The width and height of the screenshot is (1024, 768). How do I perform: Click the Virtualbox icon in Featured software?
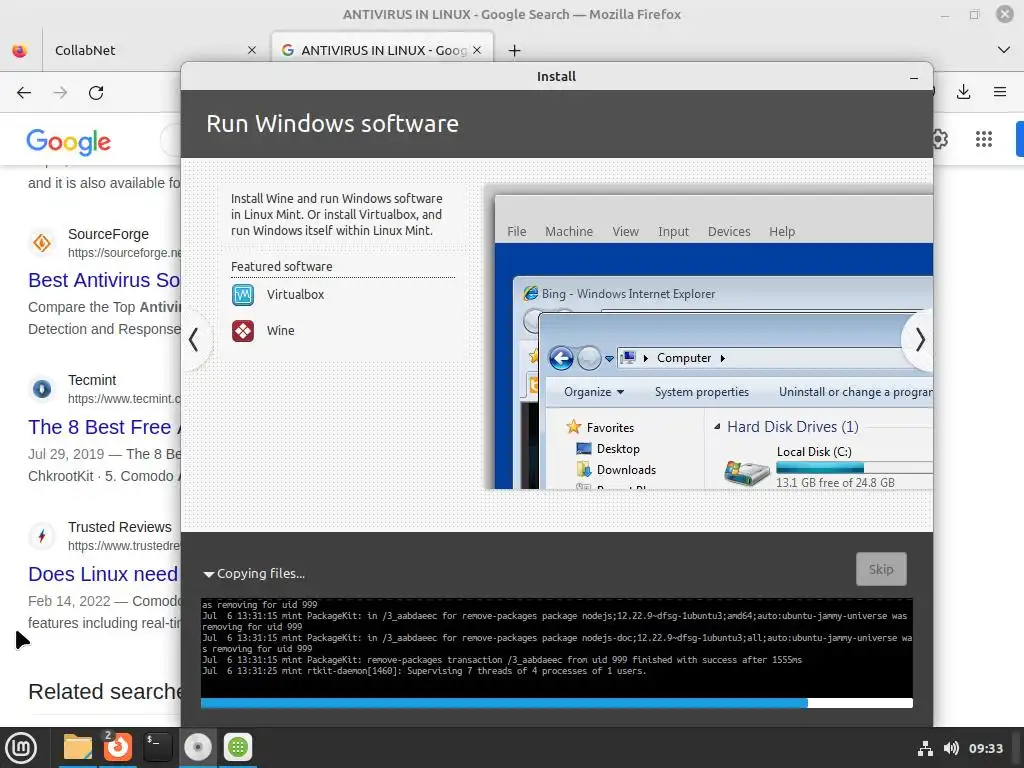pos(243,295)
